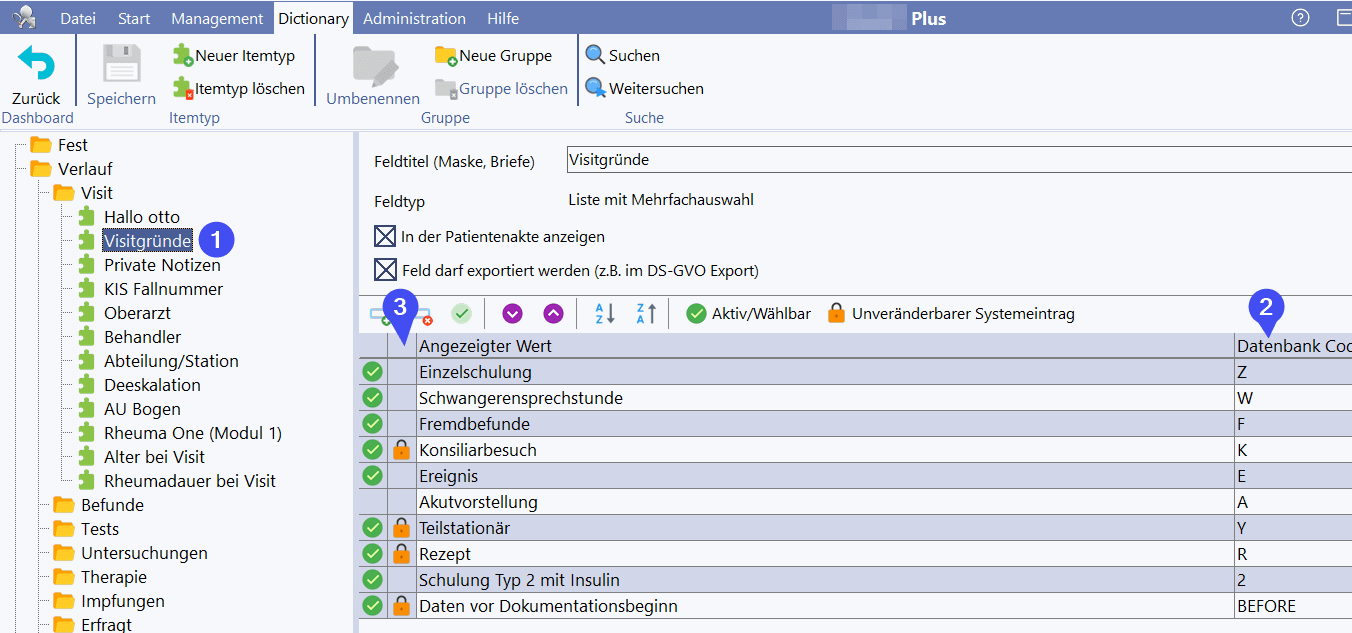The image size is (1352, 633).
Task: Click the Zurück back arrow icon
Action: pos(36,65)
